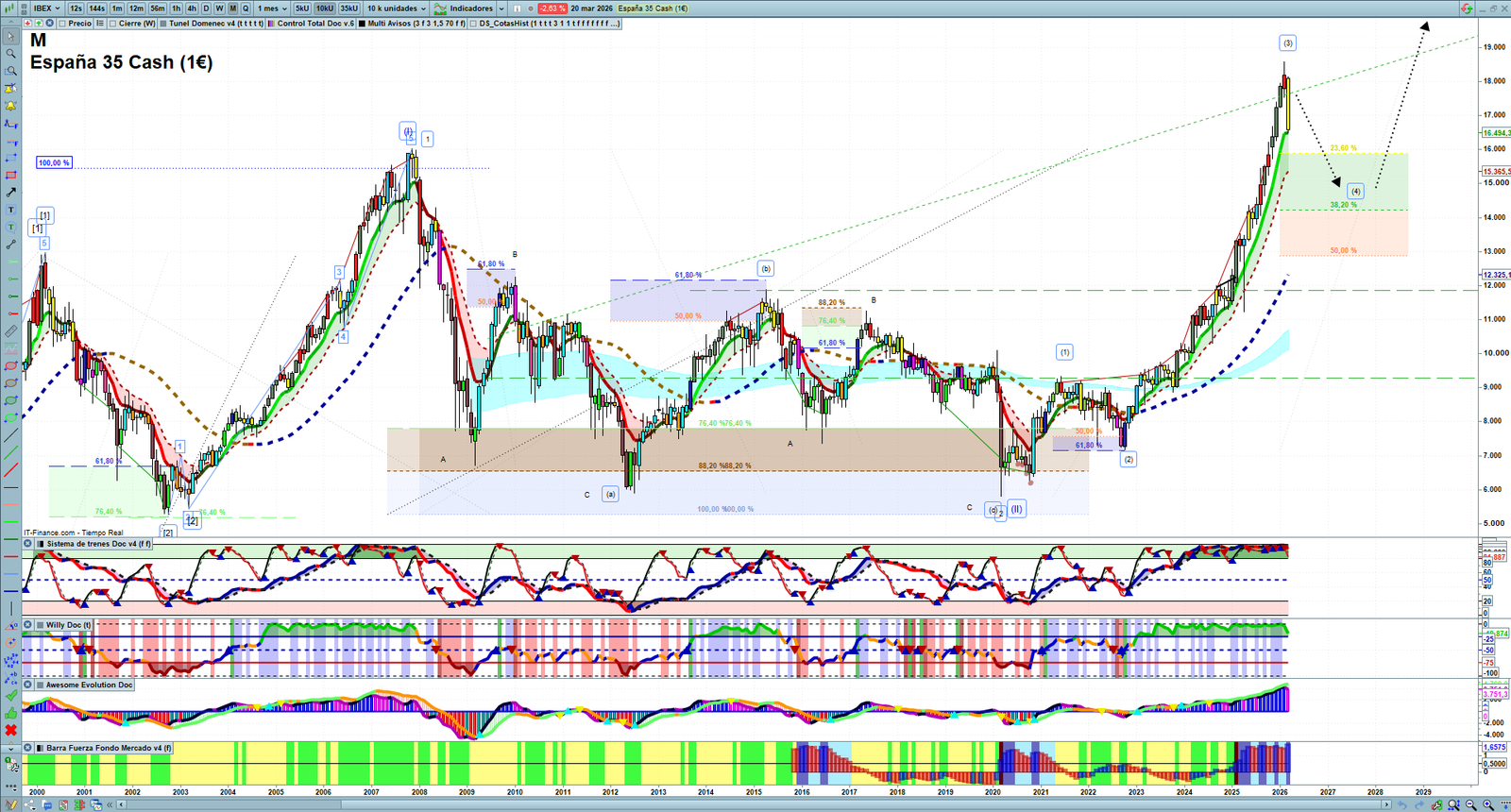This screenshot has height=812, width=1511.
Task: Expand the left toolbar chevron near bottom
Action: tap(10, 748)
